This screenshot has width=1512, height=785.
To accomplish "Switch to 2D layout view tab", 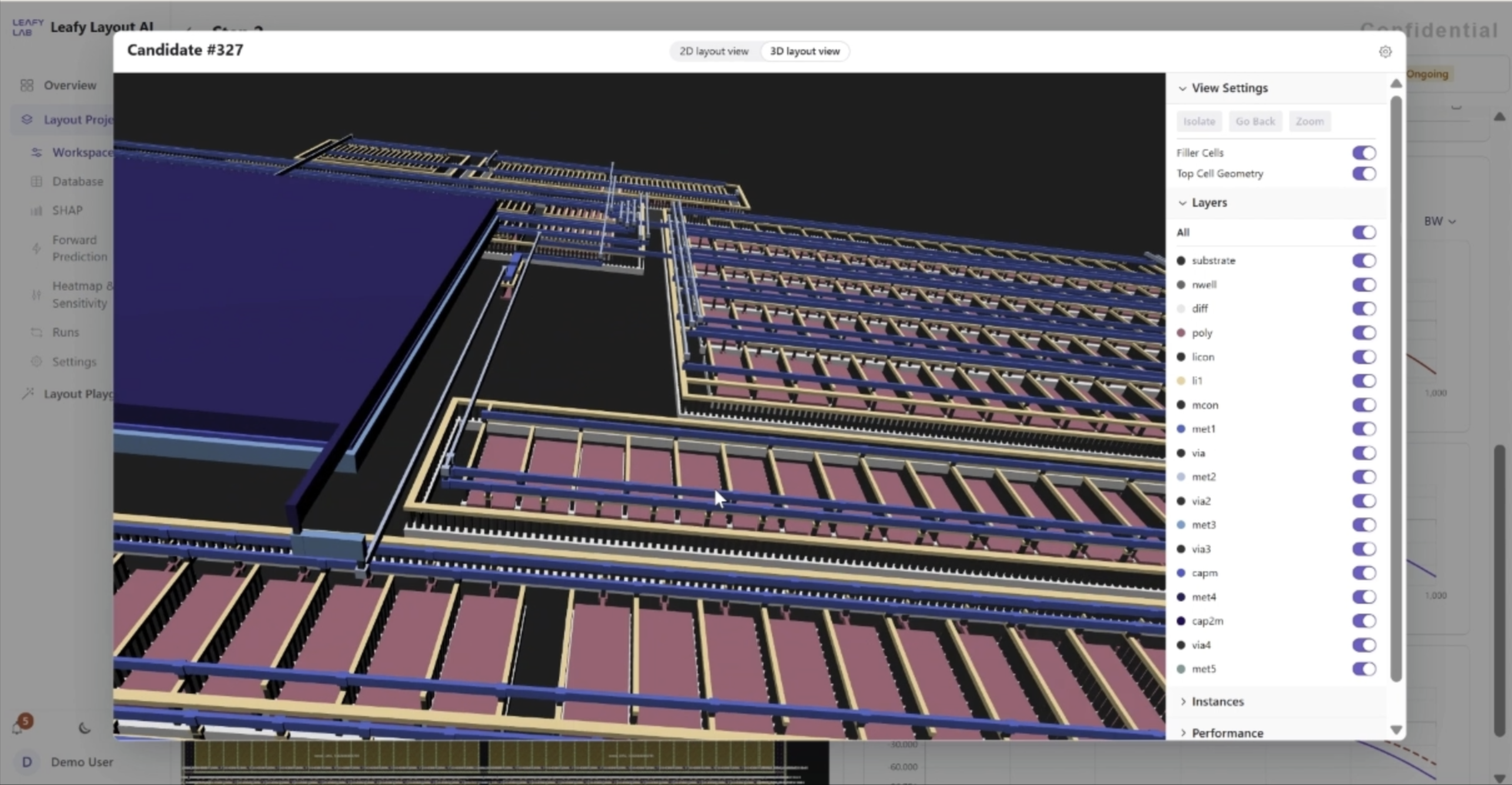I will [x=714, y=51].
